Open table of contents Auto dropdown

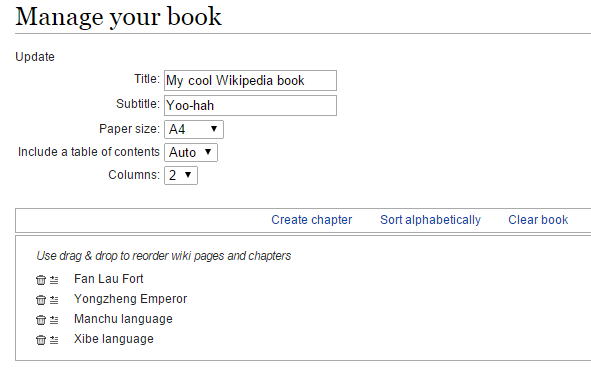click(191, 152)
